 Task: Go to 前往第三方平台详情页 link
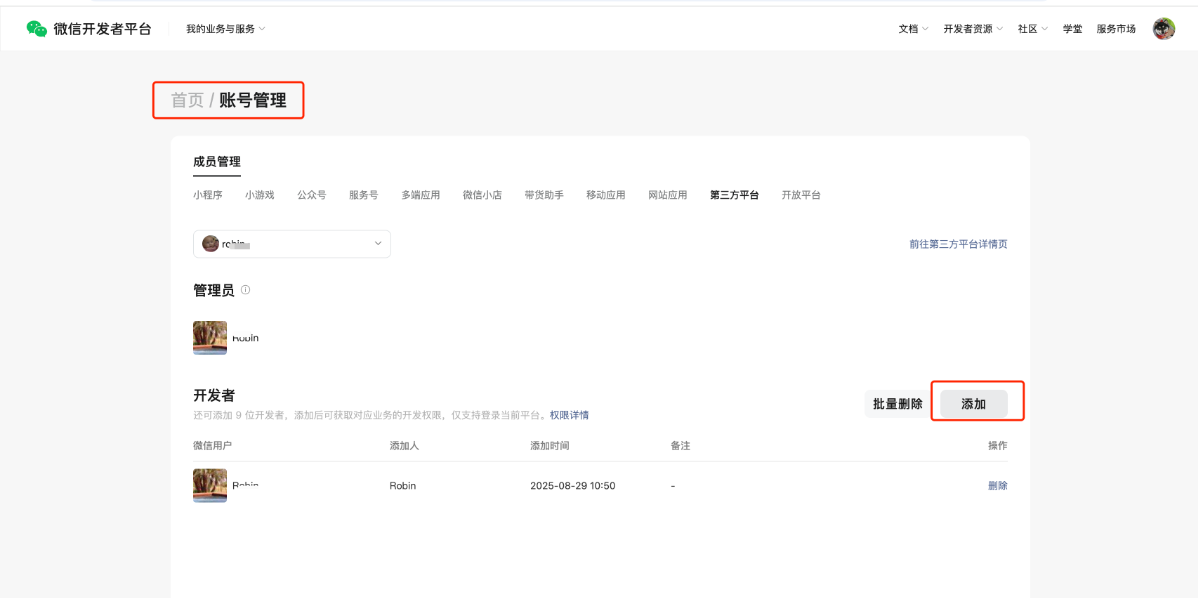[957, 244]
